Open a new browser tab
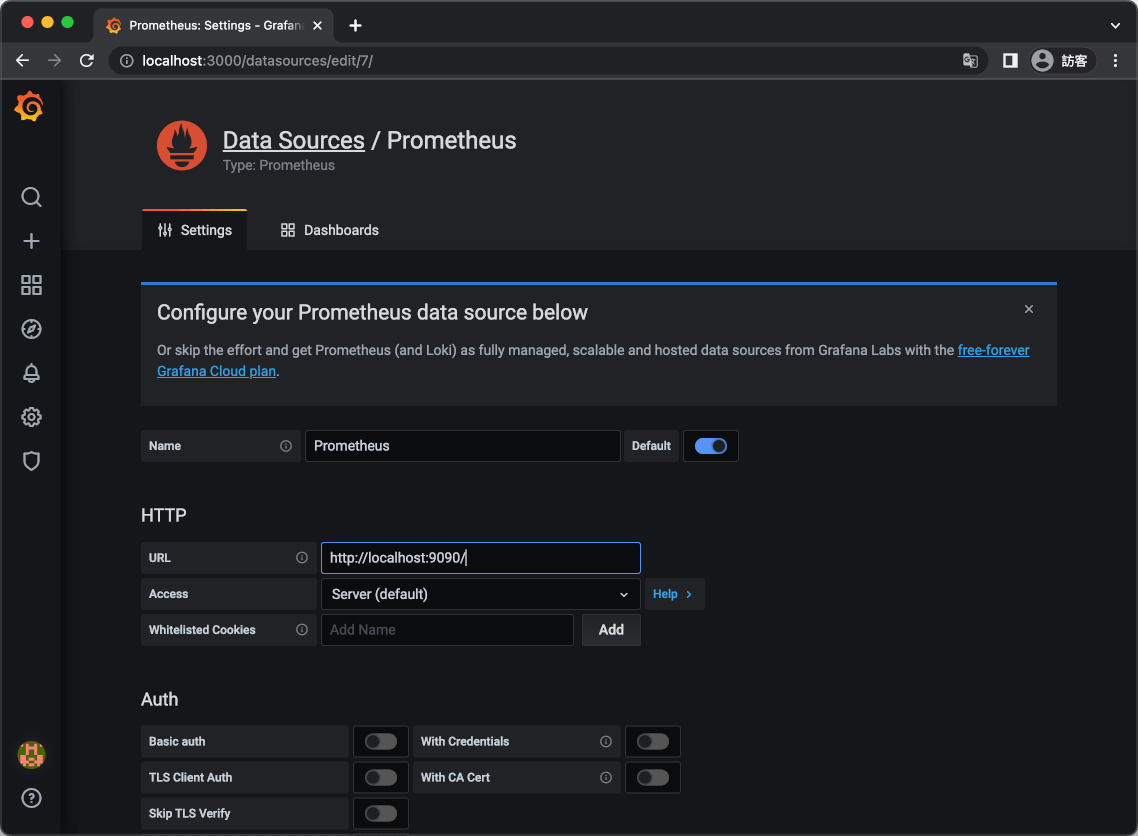The image size is (1138, 836). (356, 25)
